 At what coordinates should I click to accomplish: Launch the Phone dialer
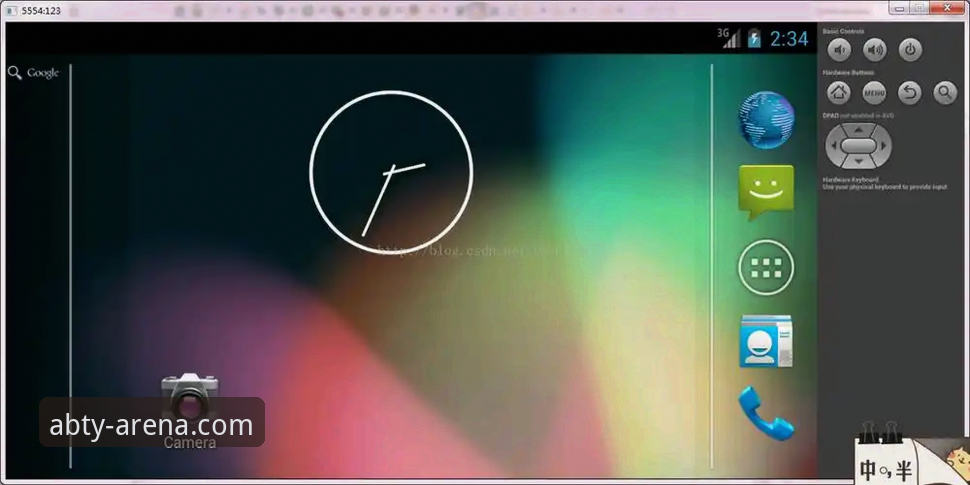[766, 413]
